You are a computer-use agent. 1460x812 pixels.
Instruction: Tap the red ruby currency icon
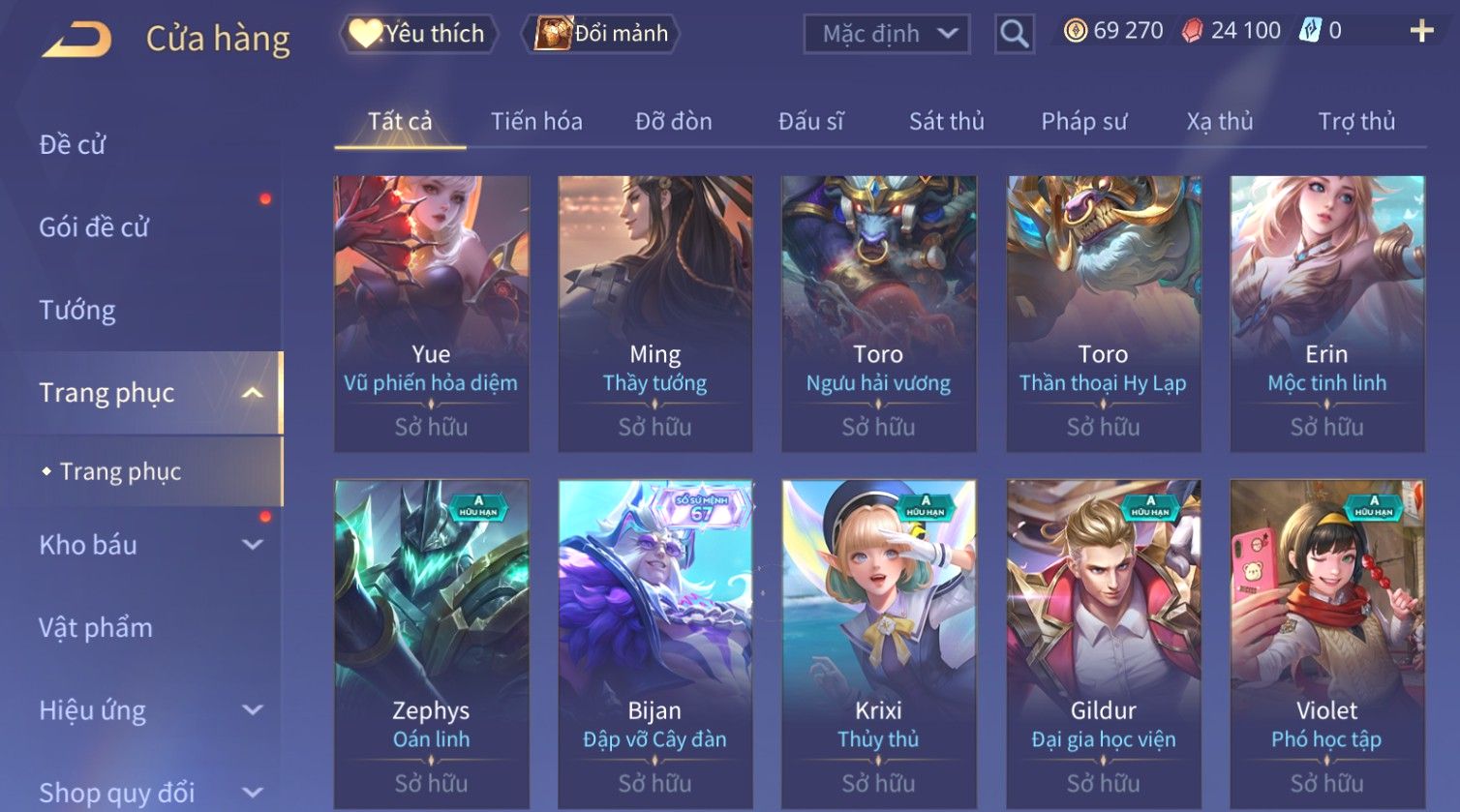pos(1193,31)
